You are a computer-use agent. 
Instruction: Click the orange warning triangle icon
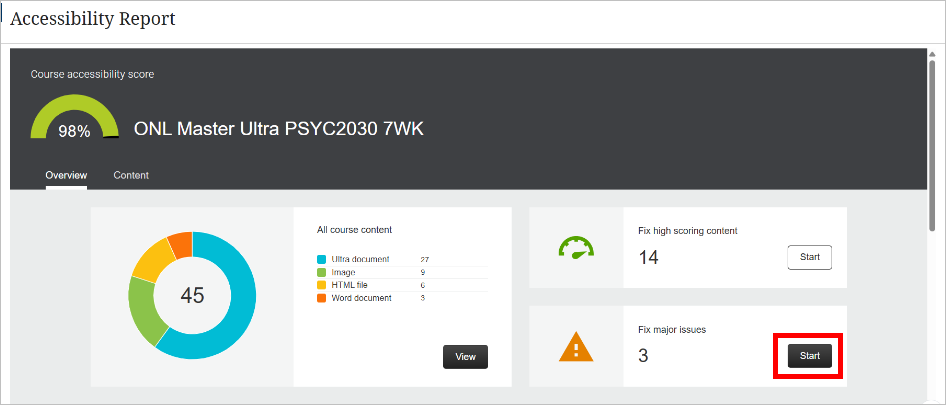[x=576, y=346]
